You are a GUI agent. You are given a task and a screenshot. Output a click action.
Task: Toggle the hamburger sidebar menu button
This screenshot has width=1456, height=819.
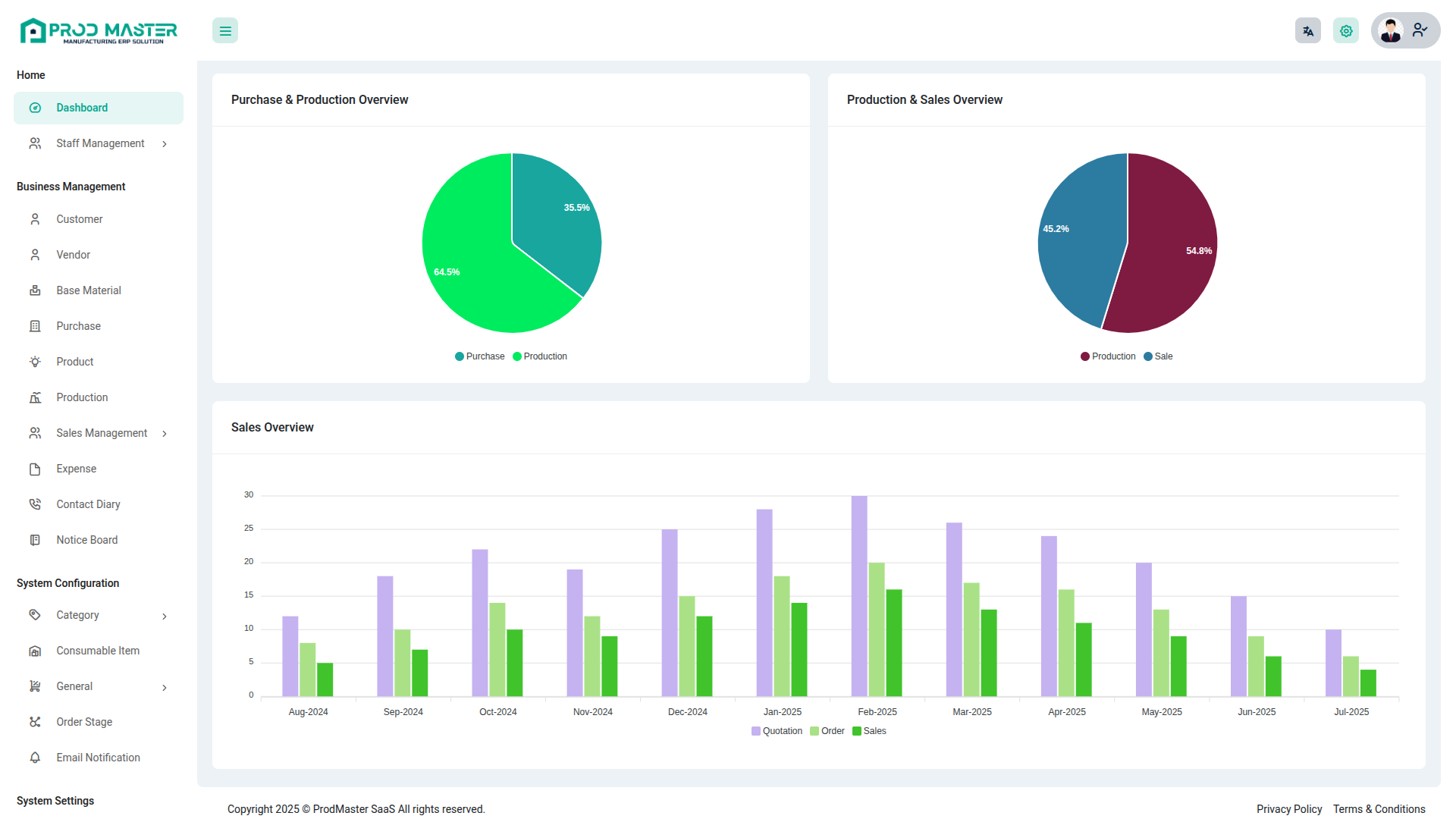click(x=225, y=31)
